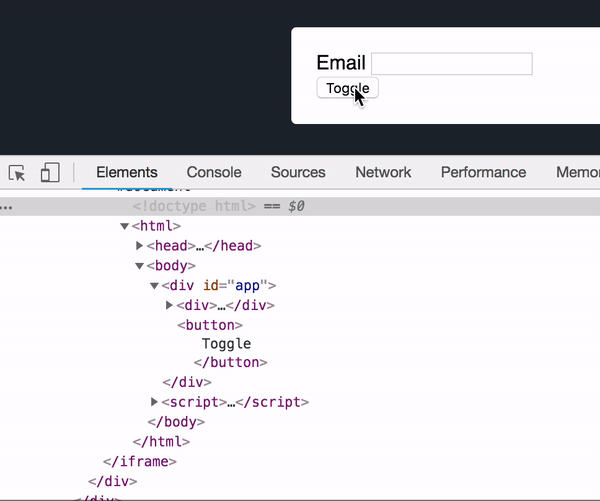Toggle the device toolbar icon
This screenshot has height=501, width=600.
[50, 172]
